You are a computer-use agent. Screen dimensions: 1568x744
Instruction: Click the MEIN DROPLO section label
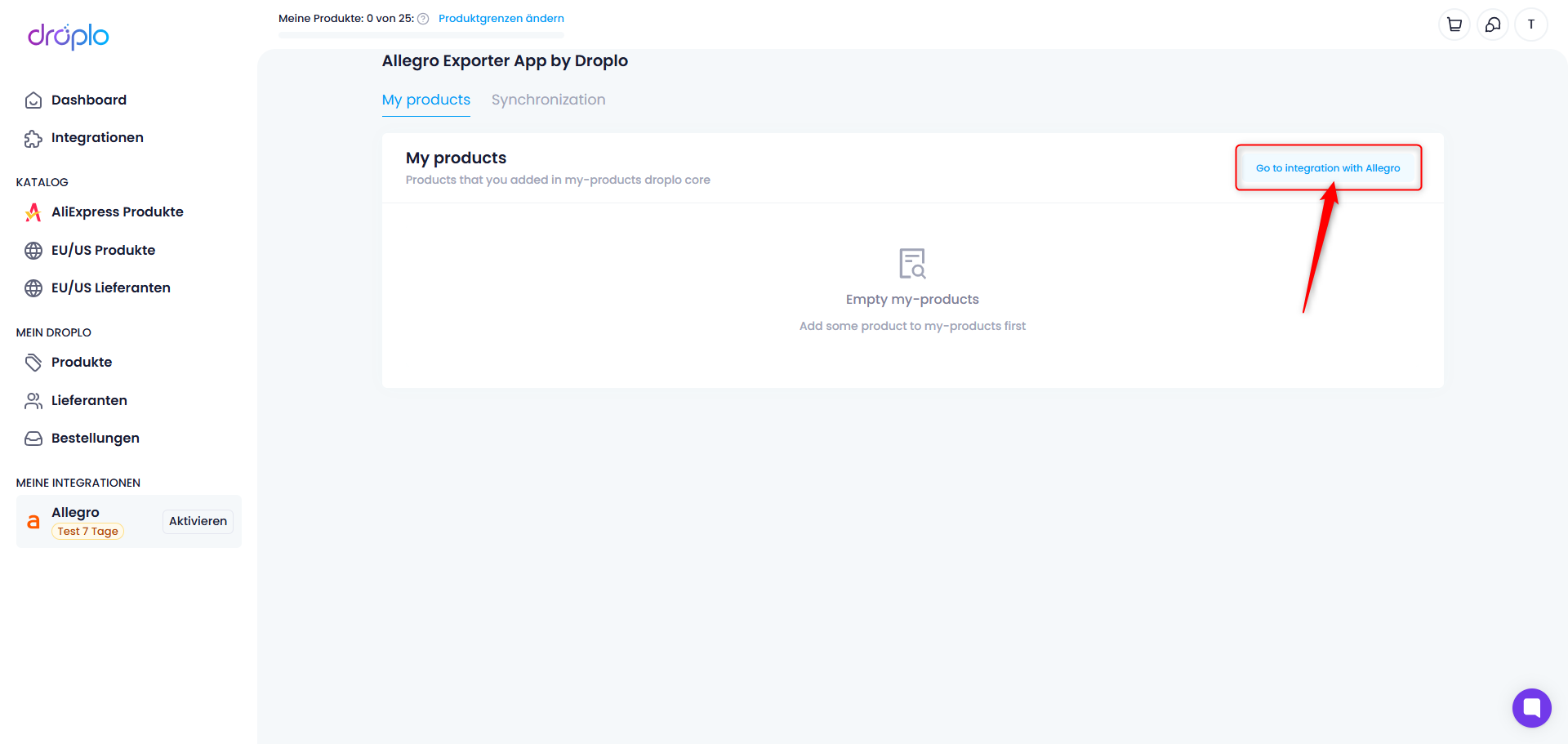54,332
